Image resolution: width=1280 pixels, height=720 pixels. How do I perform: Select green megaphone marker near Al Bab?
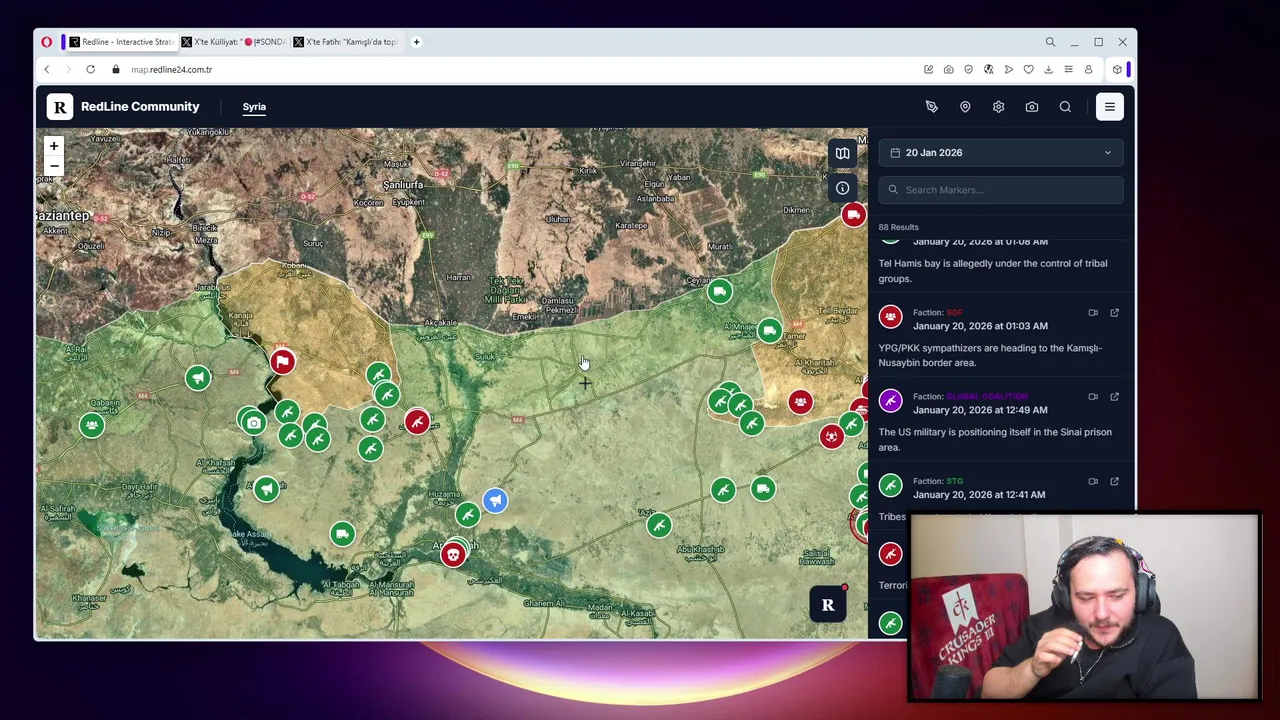[x=198, y=377]
